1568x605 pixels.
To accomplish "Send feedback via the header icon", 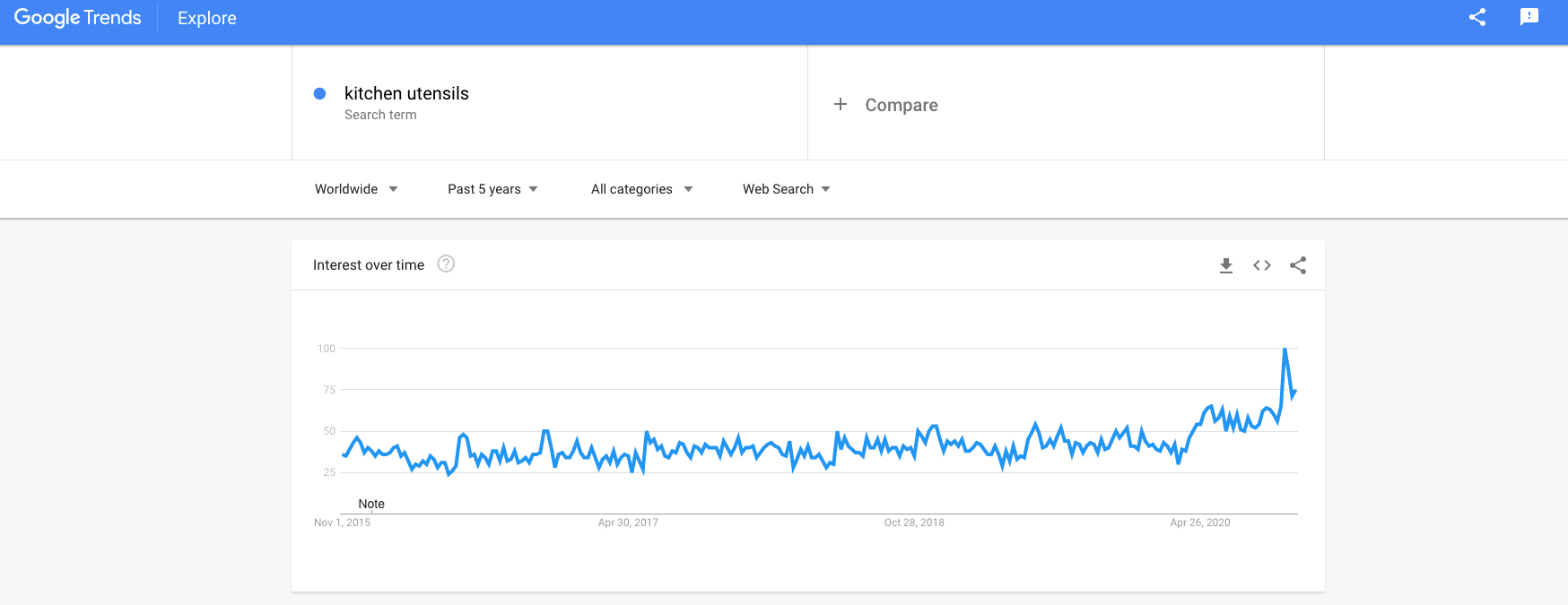I will pyautogui.click(x=1529, y=17).
